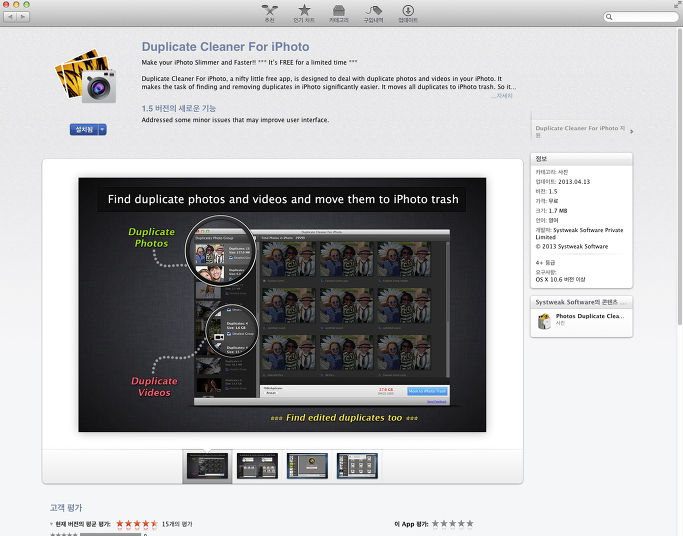The height and width of the screenshot is (536, 683).
Task: Click the vertical scrollbar on the right
Action: (x=680, y=176)
